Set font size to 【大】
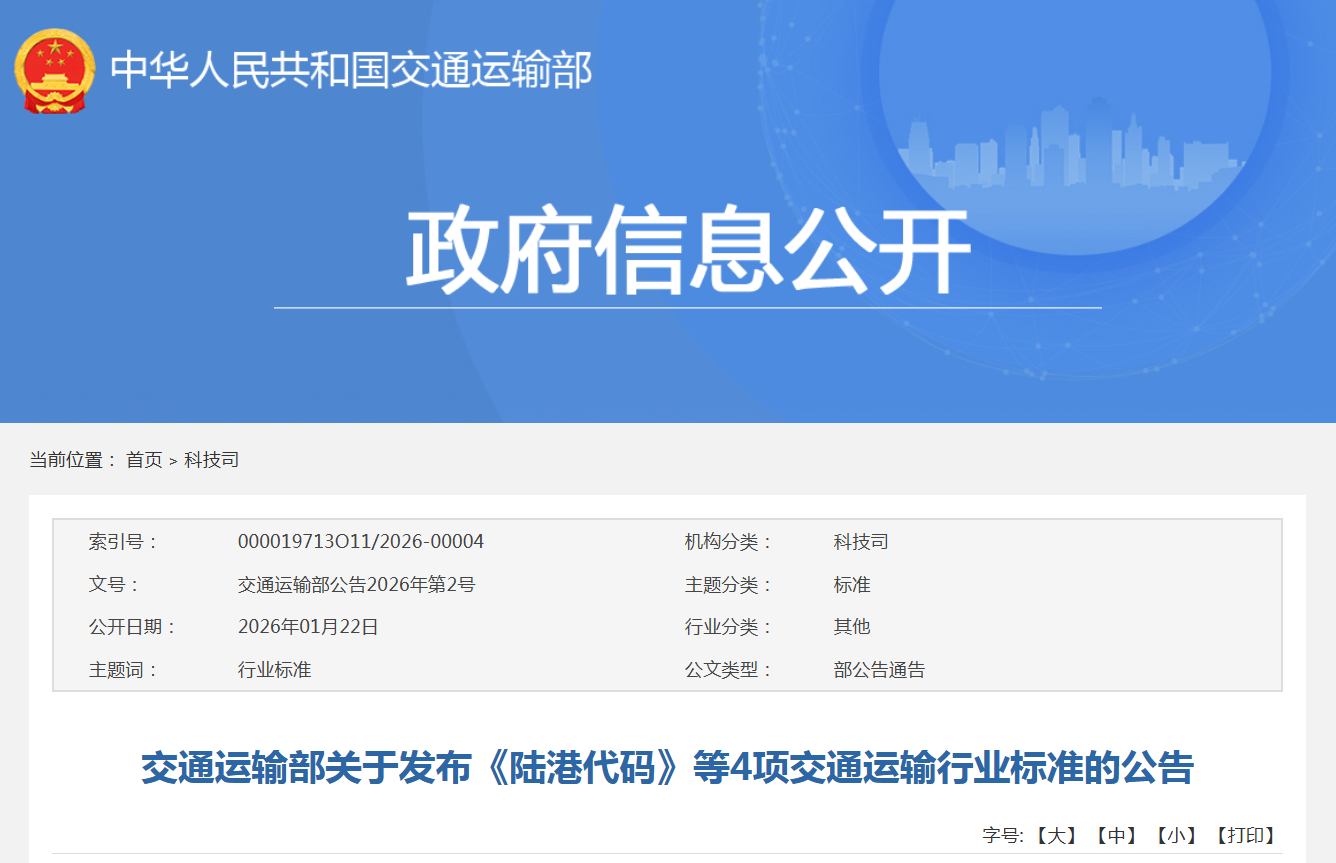 [1055, 835]
